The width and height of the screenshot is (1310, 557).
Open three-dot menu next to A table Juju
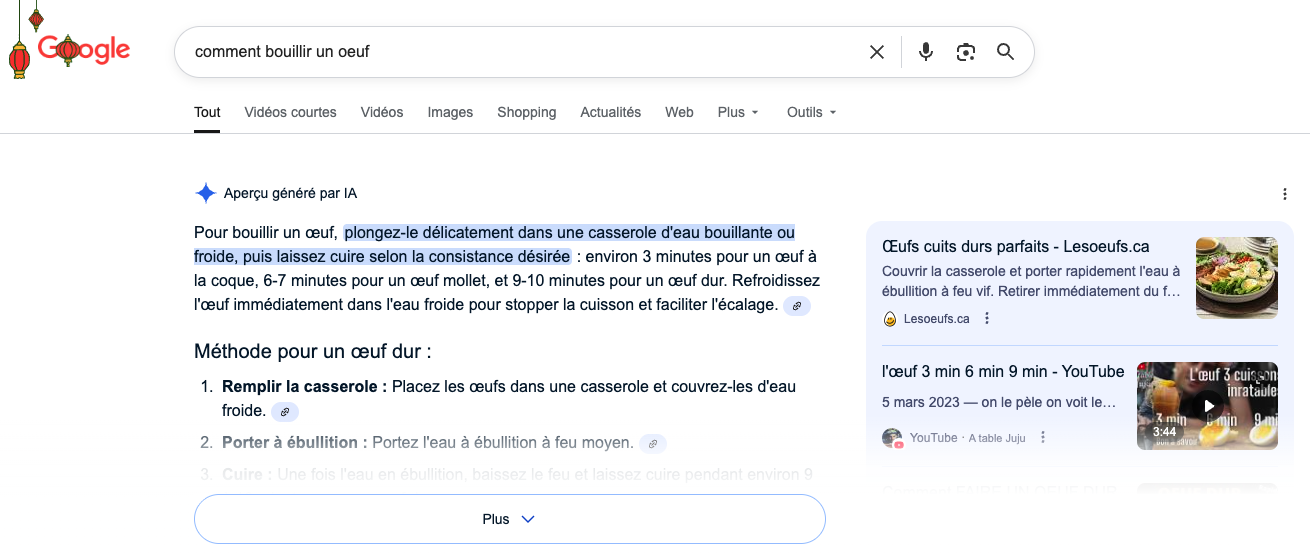pos(1043,438)
